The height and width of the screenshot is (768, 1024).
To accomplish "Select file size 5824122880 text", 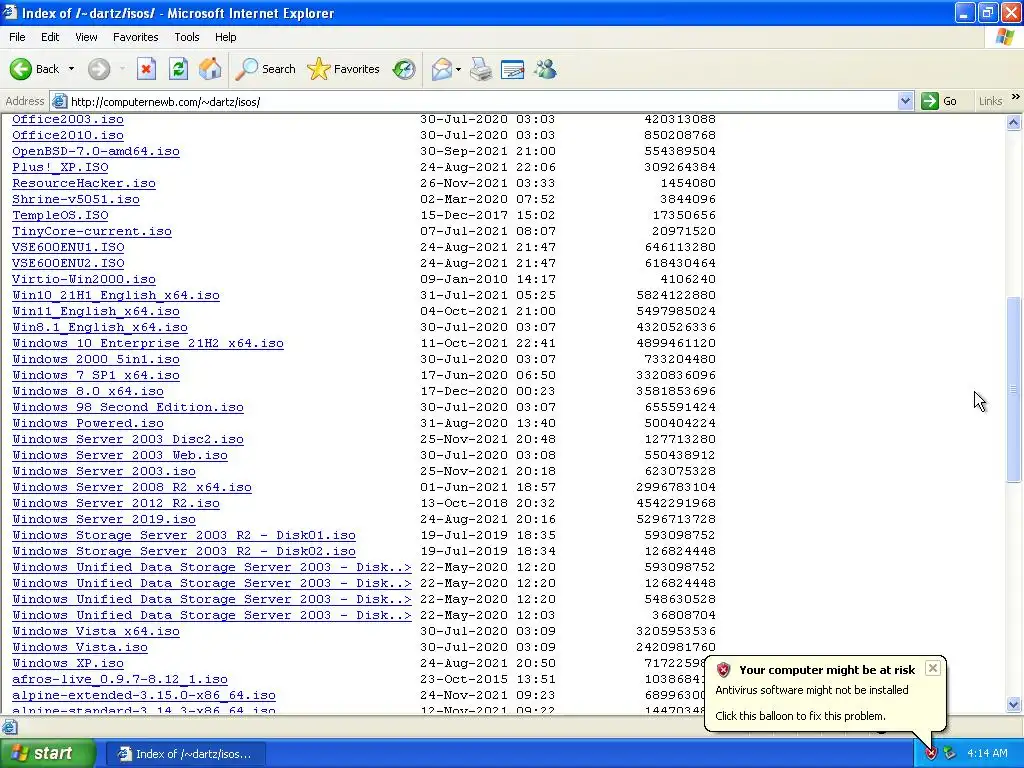I will click(676, 295).
